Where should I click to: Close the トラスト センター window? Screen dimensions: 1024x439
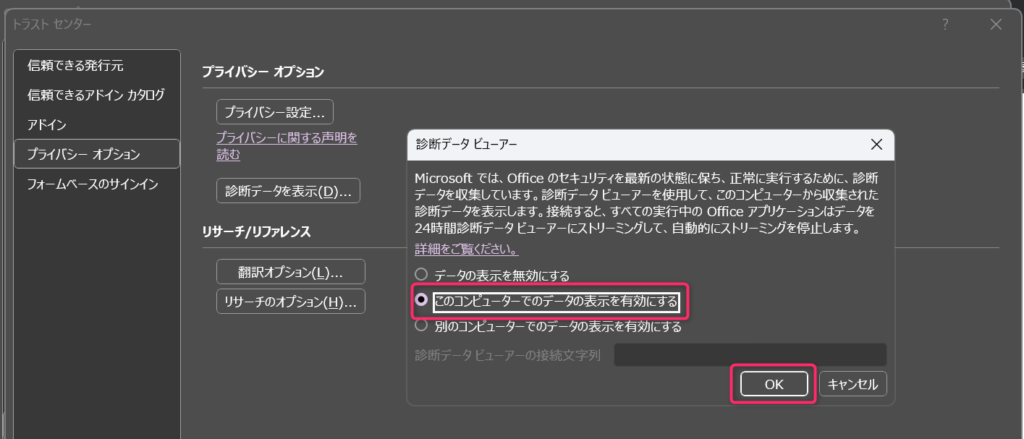(996, 25)
